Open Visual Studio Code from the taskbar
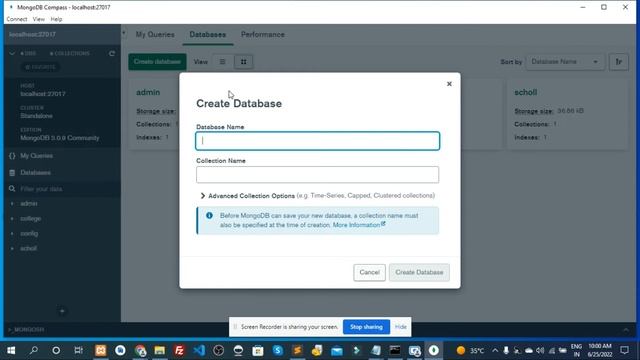640x360 pixels. click(x=199, y=350)
